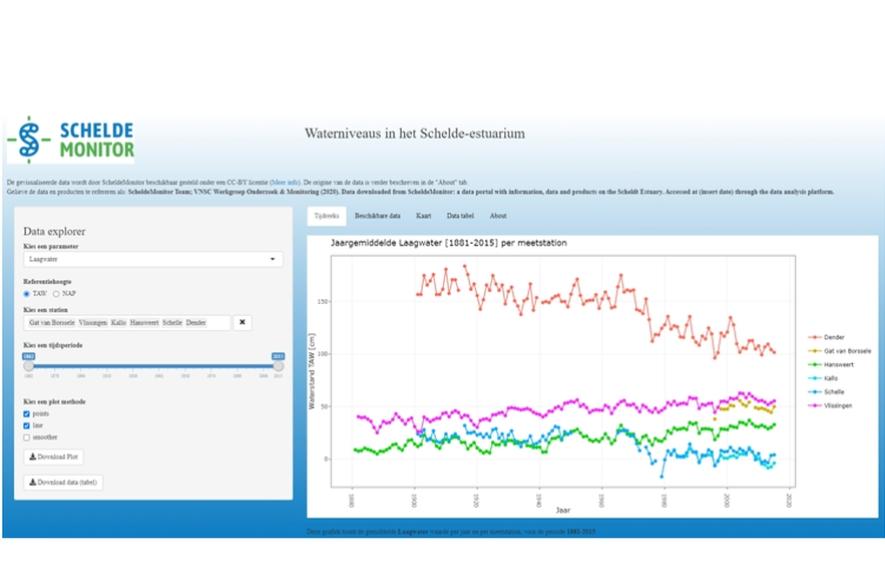Click the Hansweert legend marker
Viewport: 885px width, 588px height.
click(815, 365)
